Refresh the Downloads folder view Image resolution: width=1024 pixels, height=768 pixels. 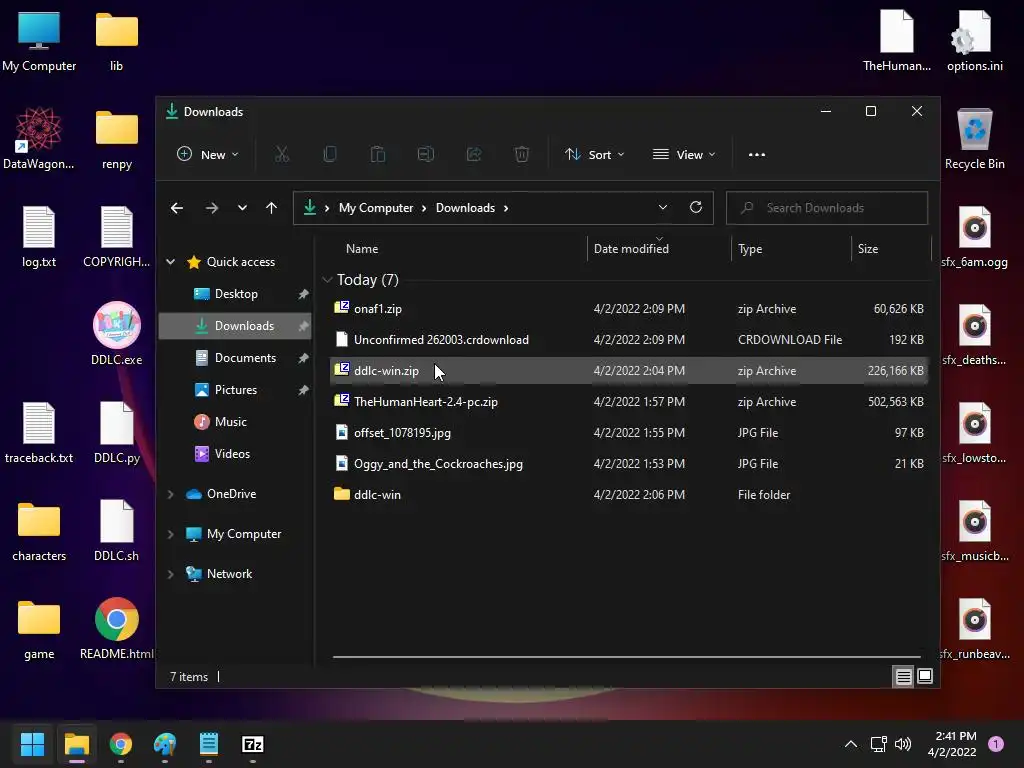tap(696, 207)
